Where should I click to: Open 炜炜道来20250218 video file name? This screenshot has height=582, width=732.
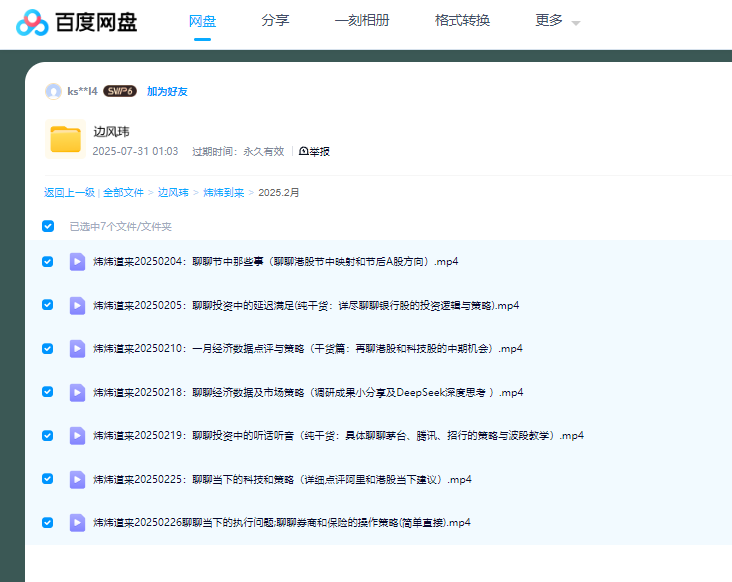308,392
